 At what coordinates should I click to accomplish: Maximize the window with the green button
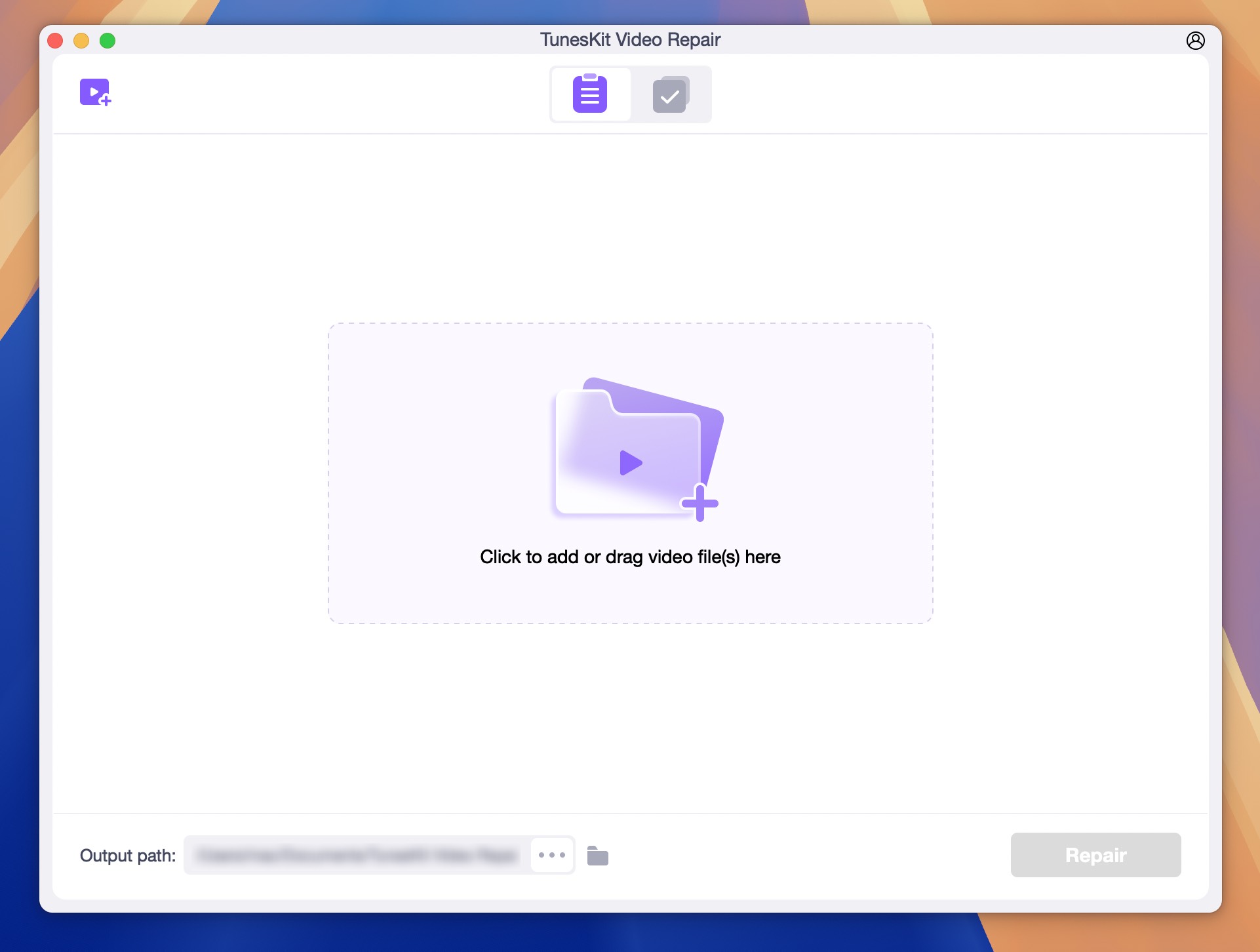tap(108, 41)
